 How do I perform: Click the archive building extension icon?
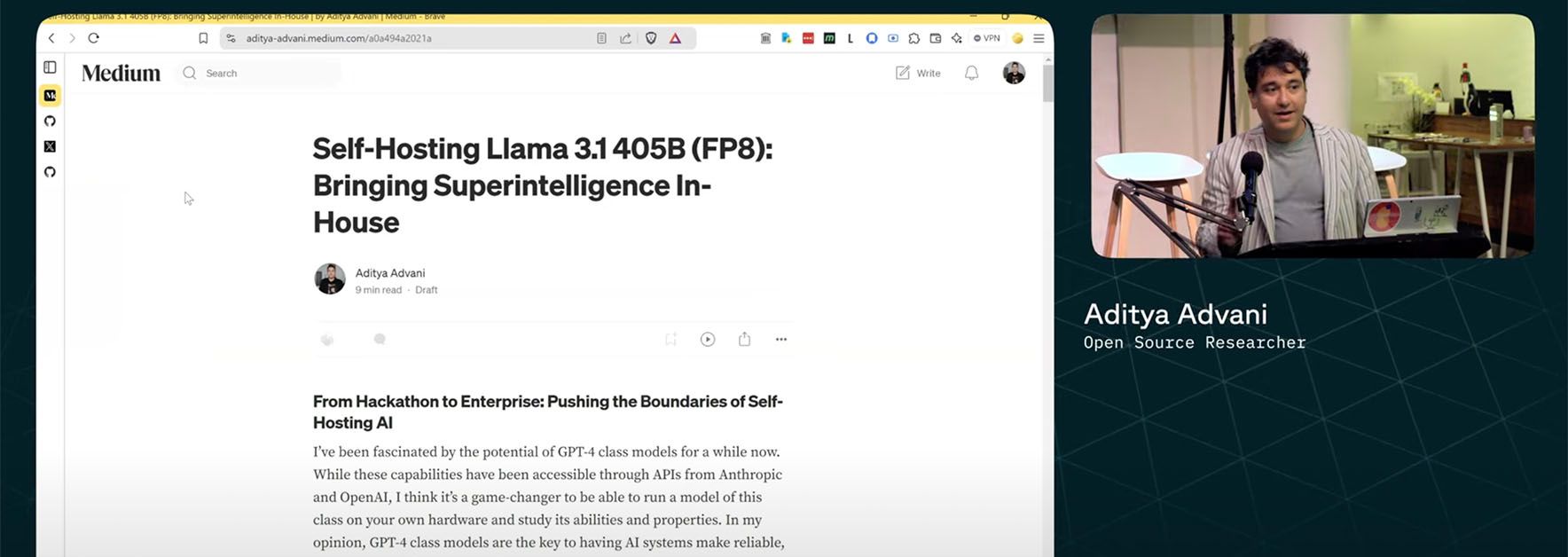[x=765, y=38]
